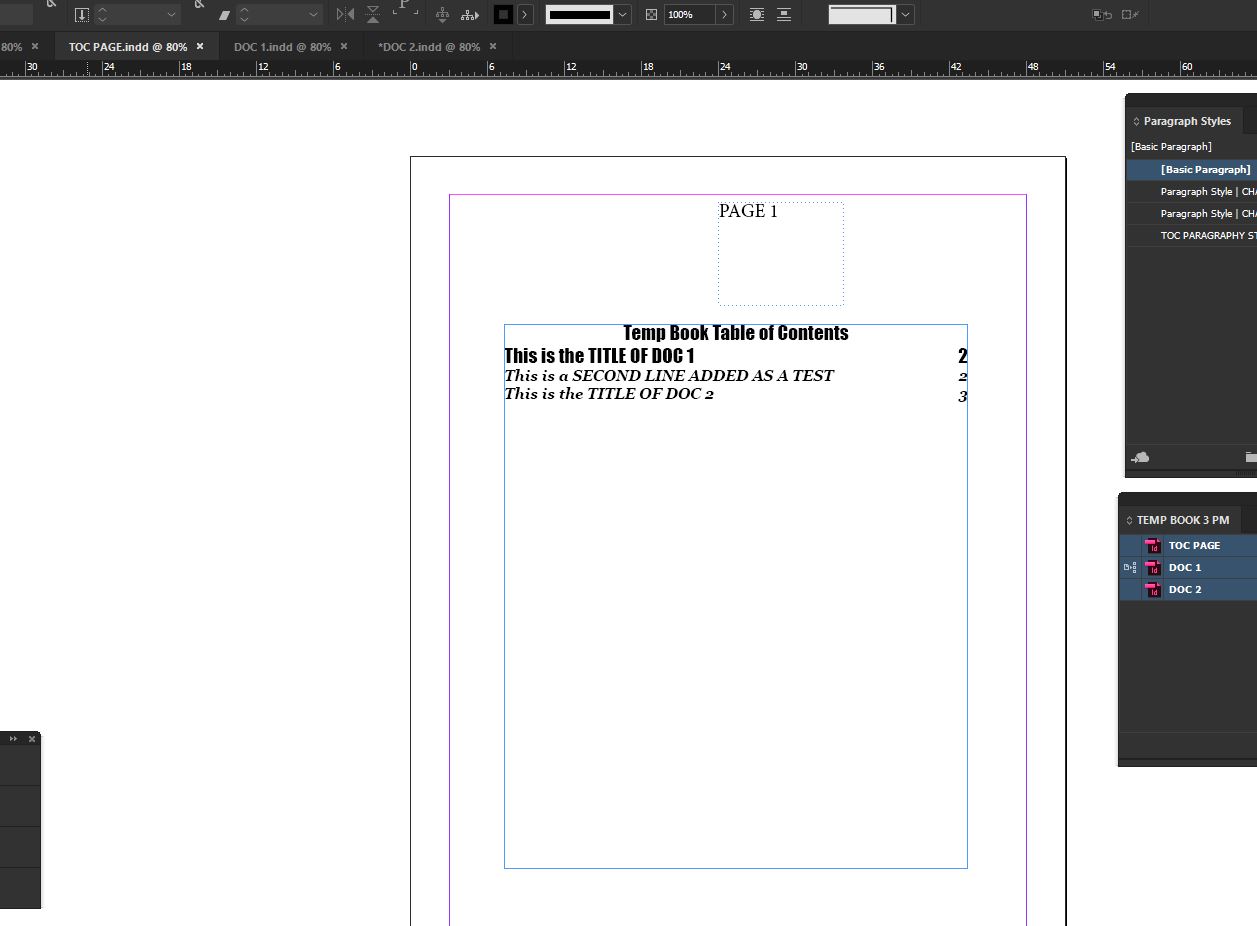
Task: Close the *DOC 2.indd tab
Action: click(x=493, y=46)
